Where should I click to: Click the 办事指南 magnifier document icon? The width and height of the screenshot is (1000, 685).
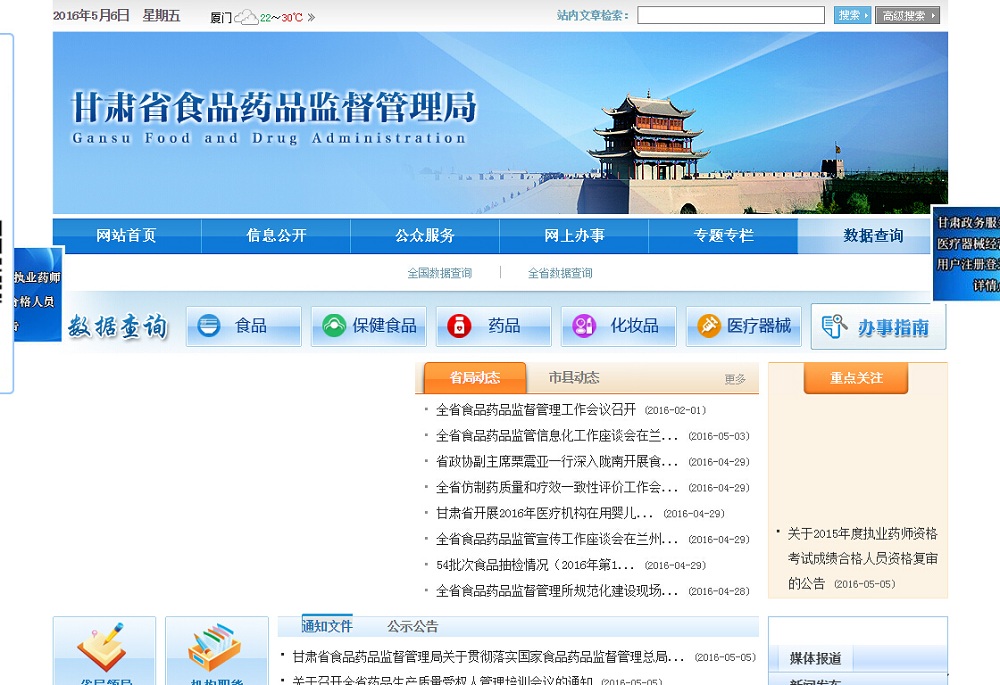pos(834,326)
